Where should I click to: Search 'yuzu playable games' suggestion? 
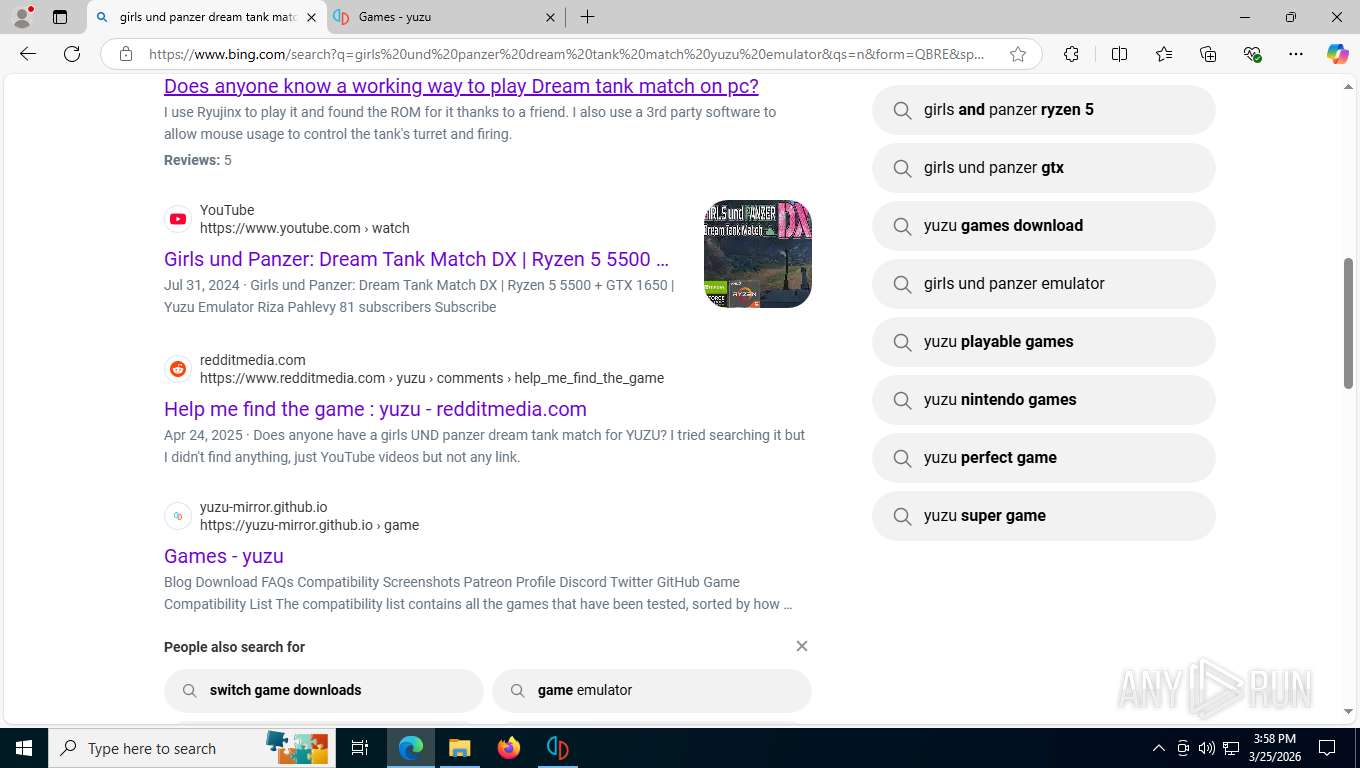(1044, 342)
